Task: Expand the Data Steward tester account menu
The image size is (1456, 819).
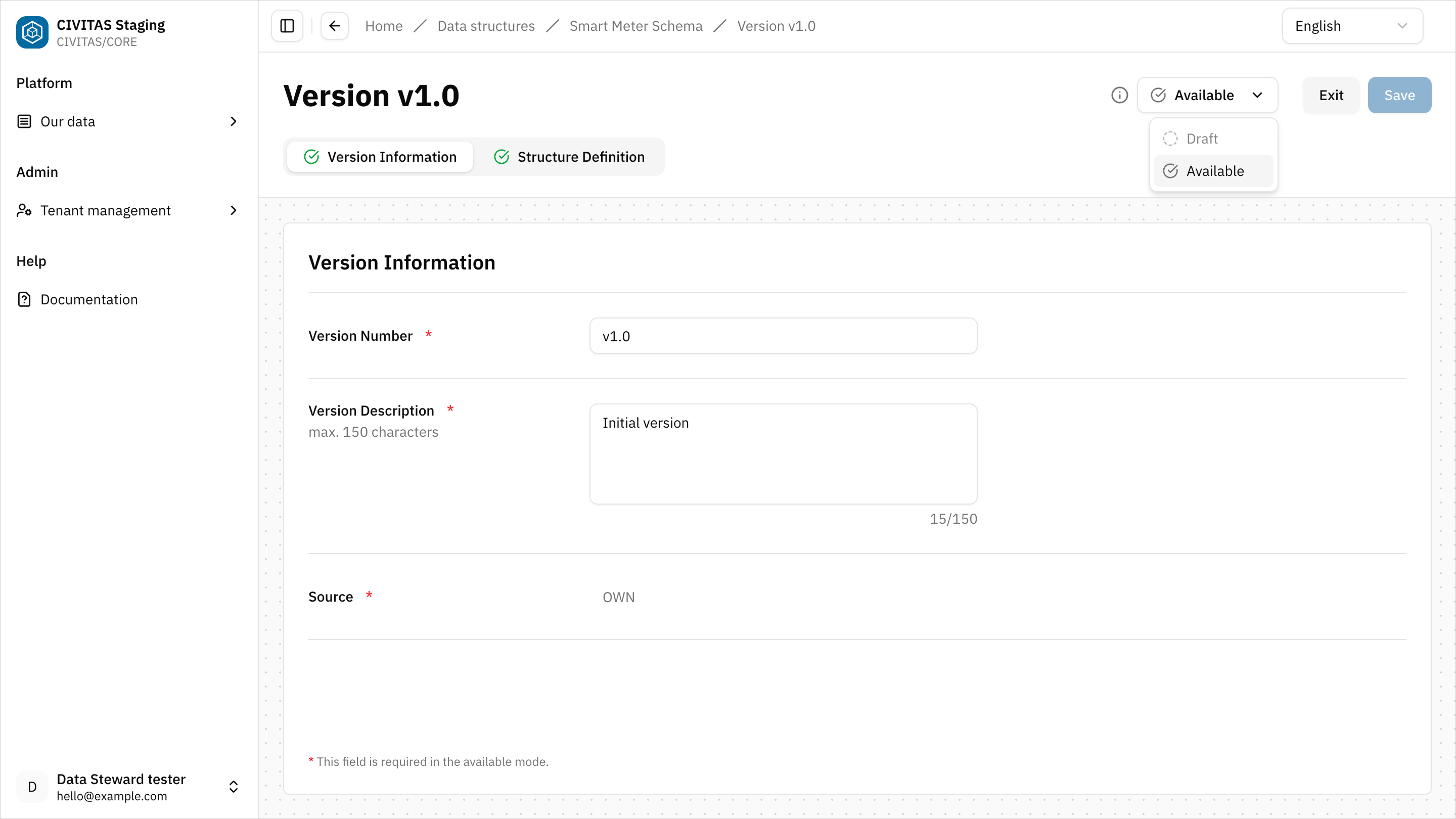Action: coord(233,786)
